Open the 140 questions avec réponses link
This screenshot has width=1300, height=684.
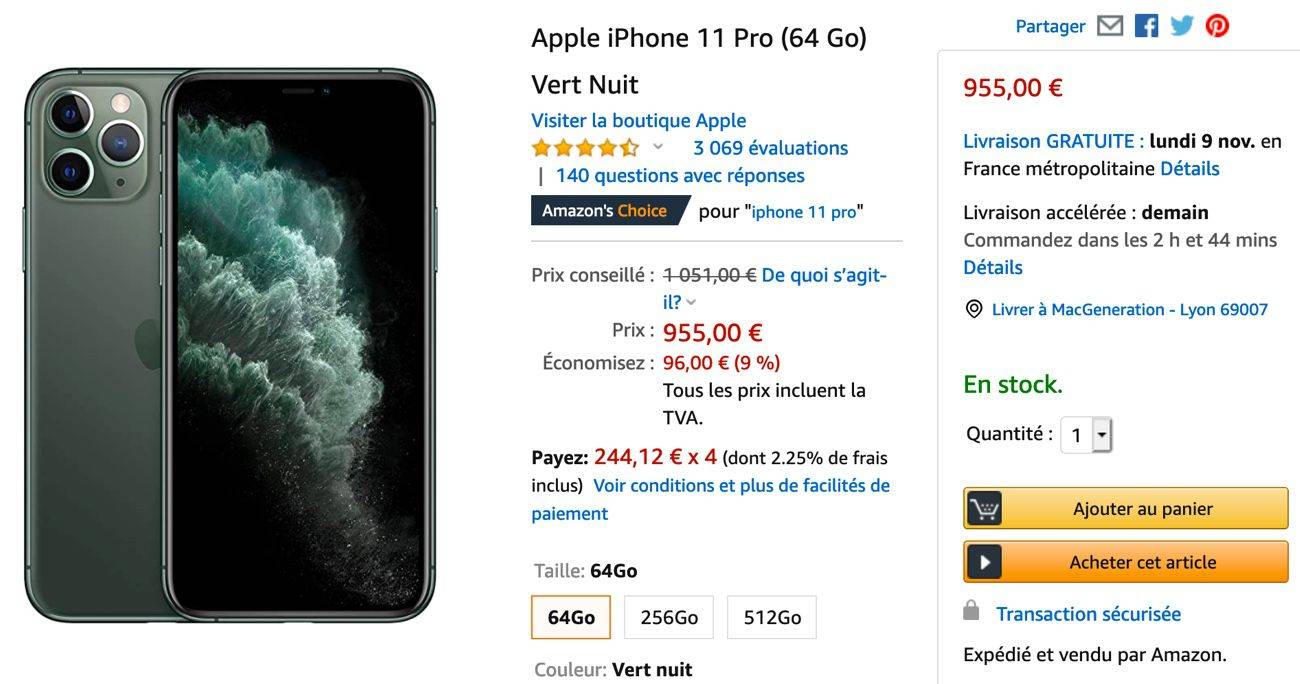[678, 175]
